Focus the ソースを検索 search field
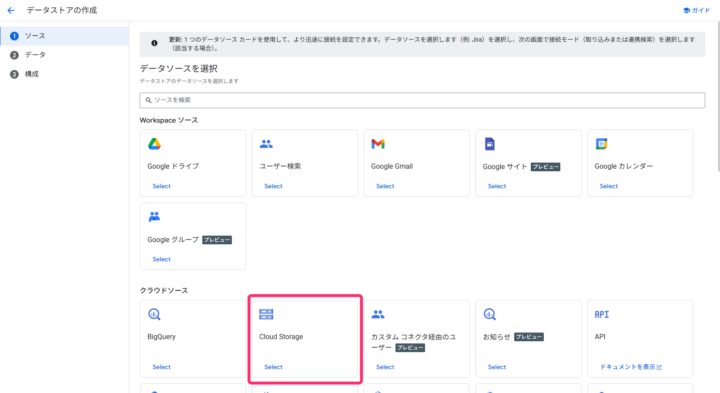The height and width of the screenshot is (393, 720). [x=422, y=100]
